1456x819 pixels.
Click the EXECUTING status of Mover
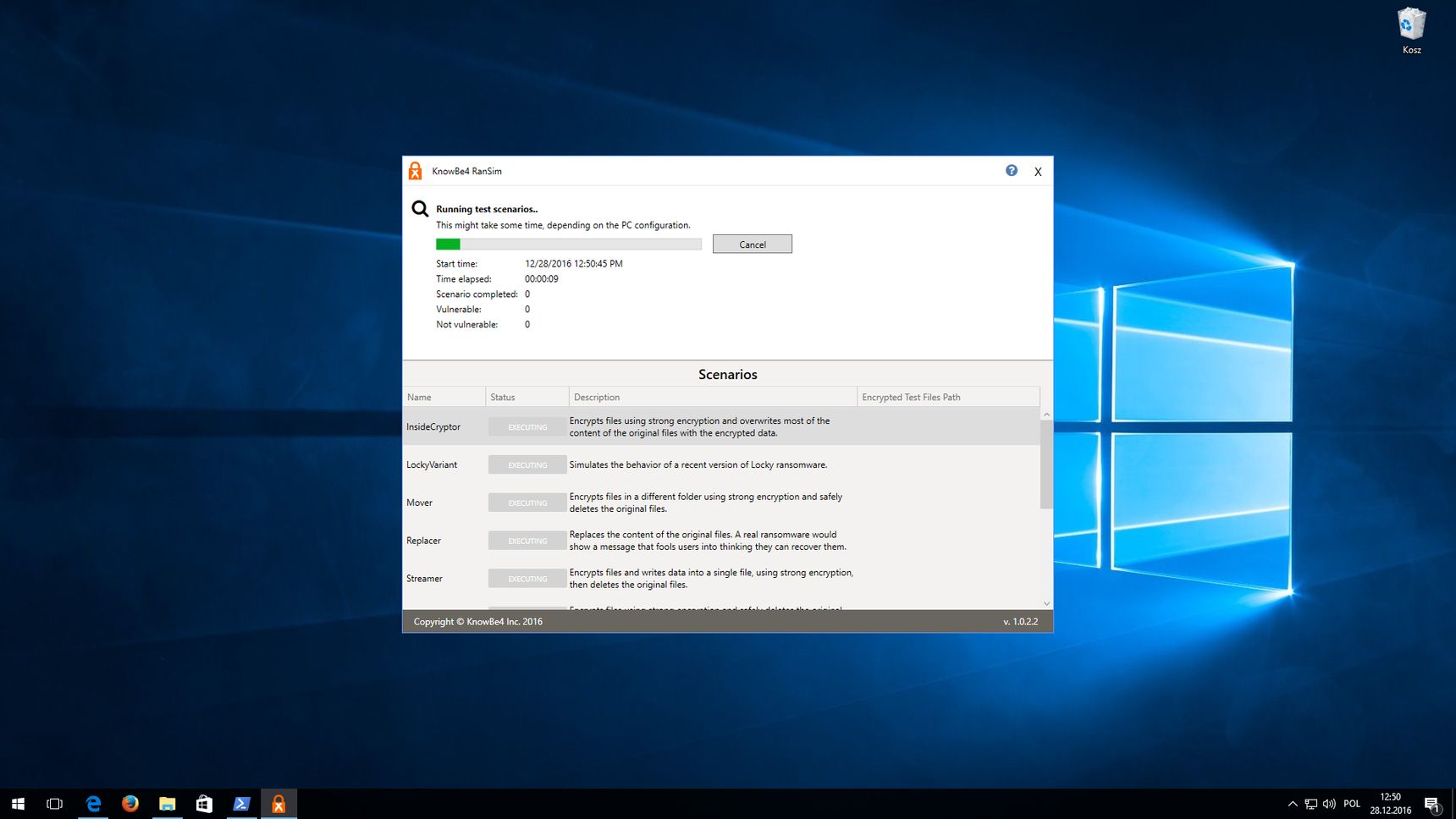coord(527,503)
